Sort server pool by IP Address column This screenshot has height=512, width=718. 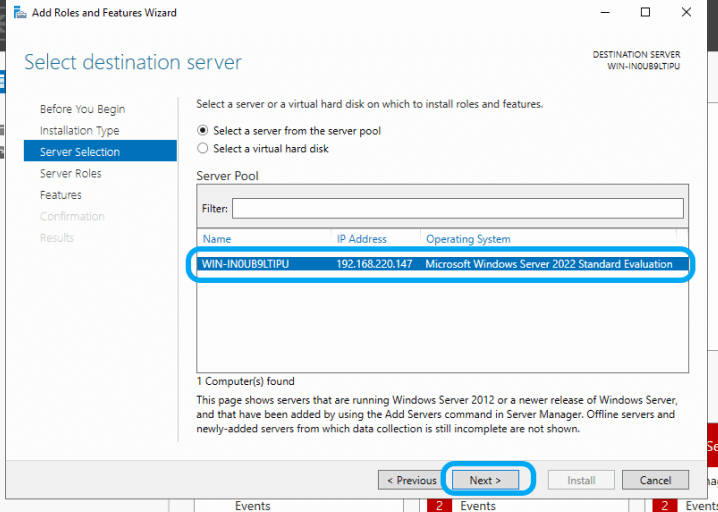[x=362, y=239]
